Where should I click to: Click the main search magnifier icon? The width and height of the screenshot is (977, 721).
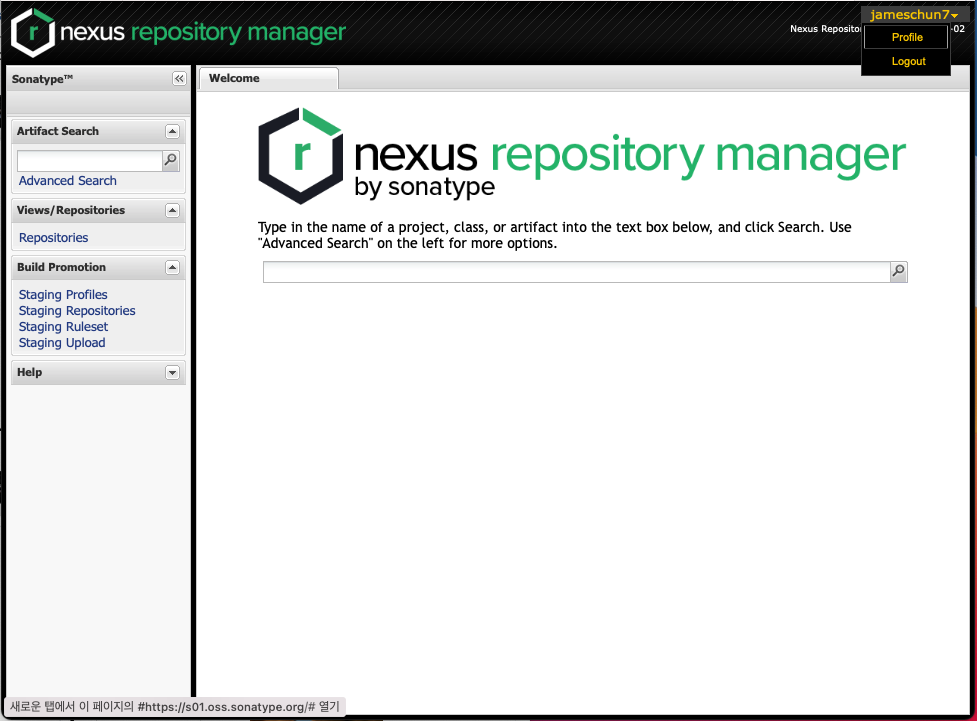[898, 272]
